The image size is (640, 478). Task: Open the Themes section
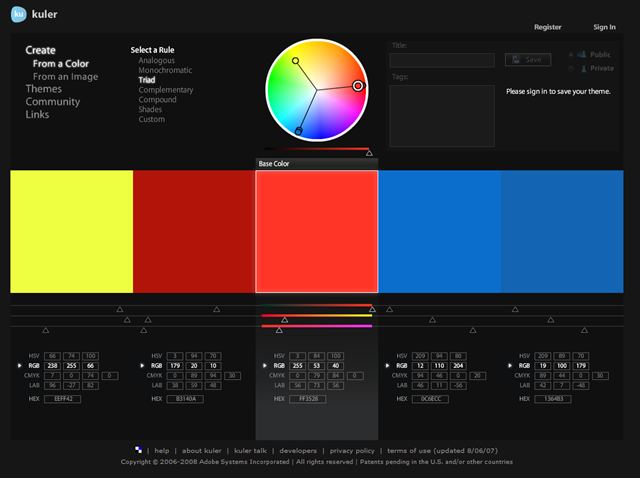44,89
